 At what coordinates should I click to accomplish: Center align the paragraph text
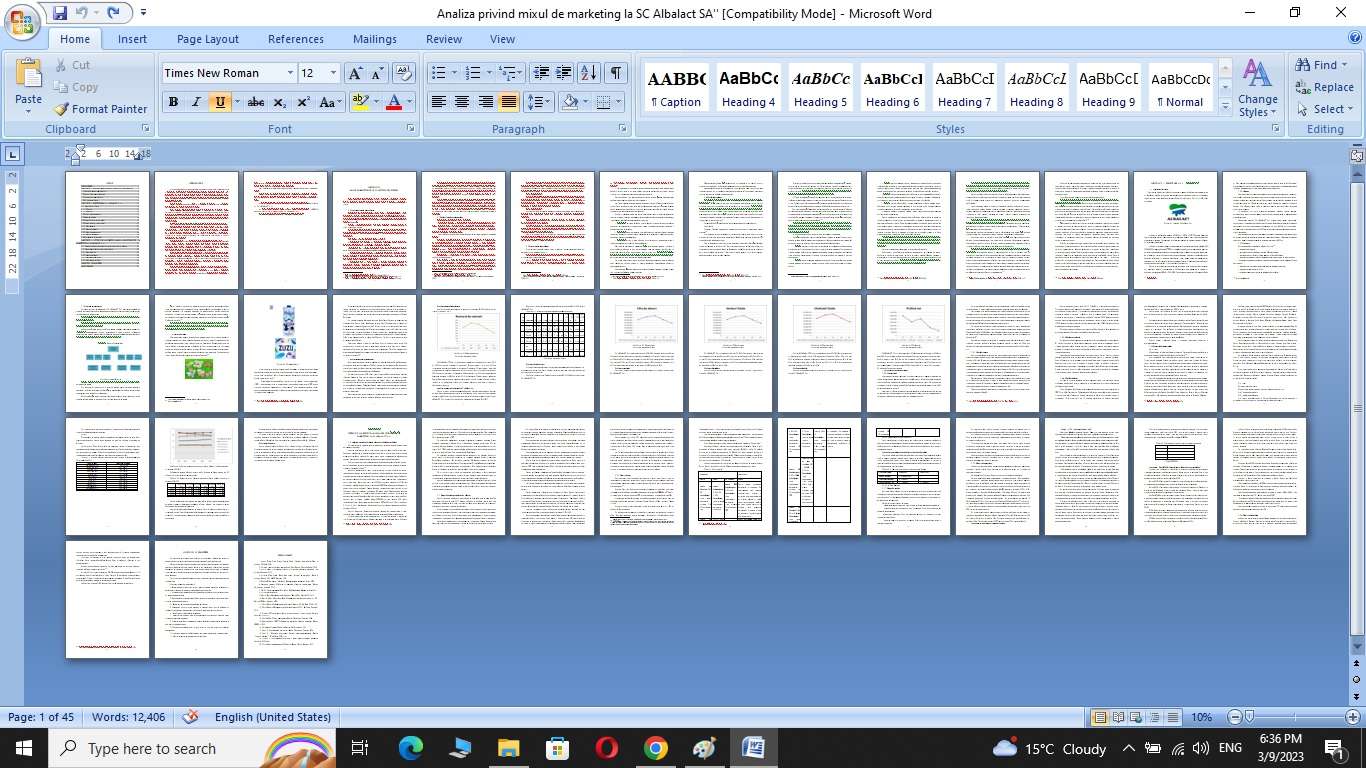coord(462,102)
